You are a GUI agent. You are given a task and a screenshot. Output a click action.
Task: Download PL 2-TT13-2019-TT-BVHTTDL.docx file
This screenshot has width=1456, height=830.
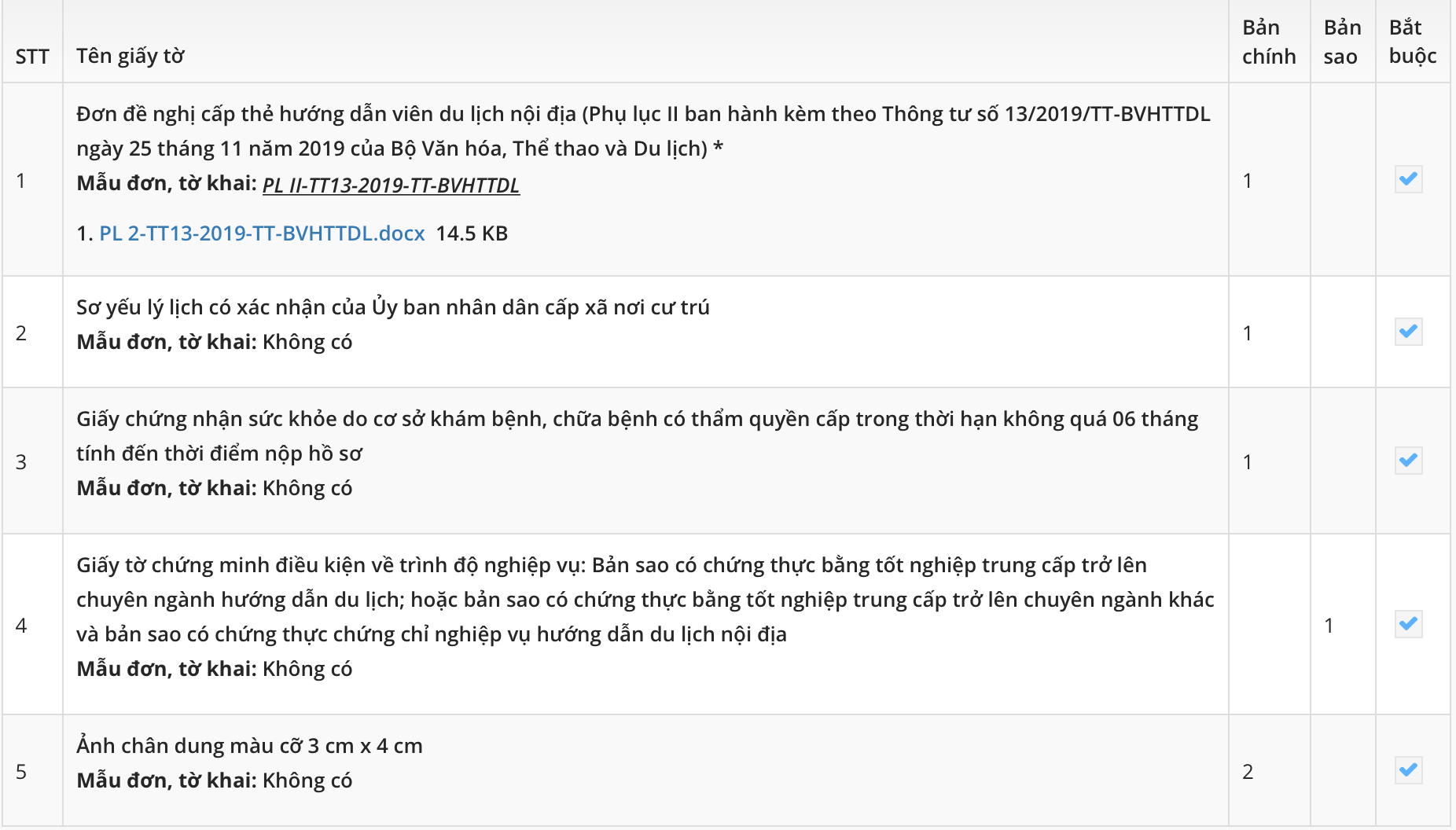click(x=262, y=233)
